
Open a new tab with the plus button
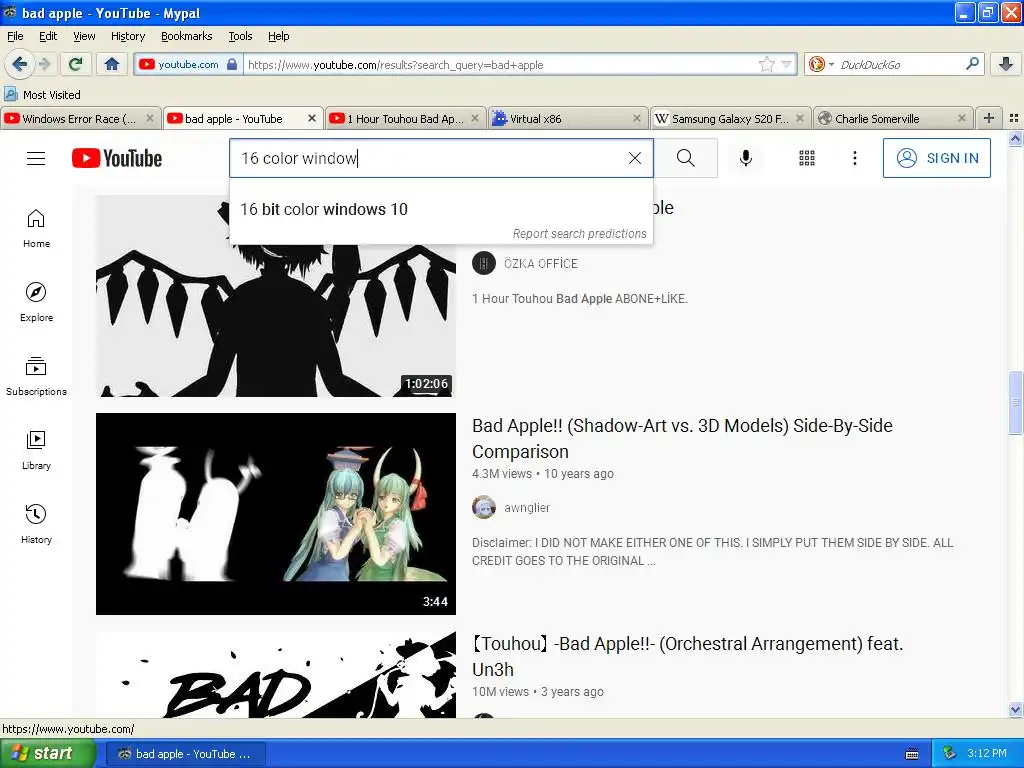tap(989, 118)
